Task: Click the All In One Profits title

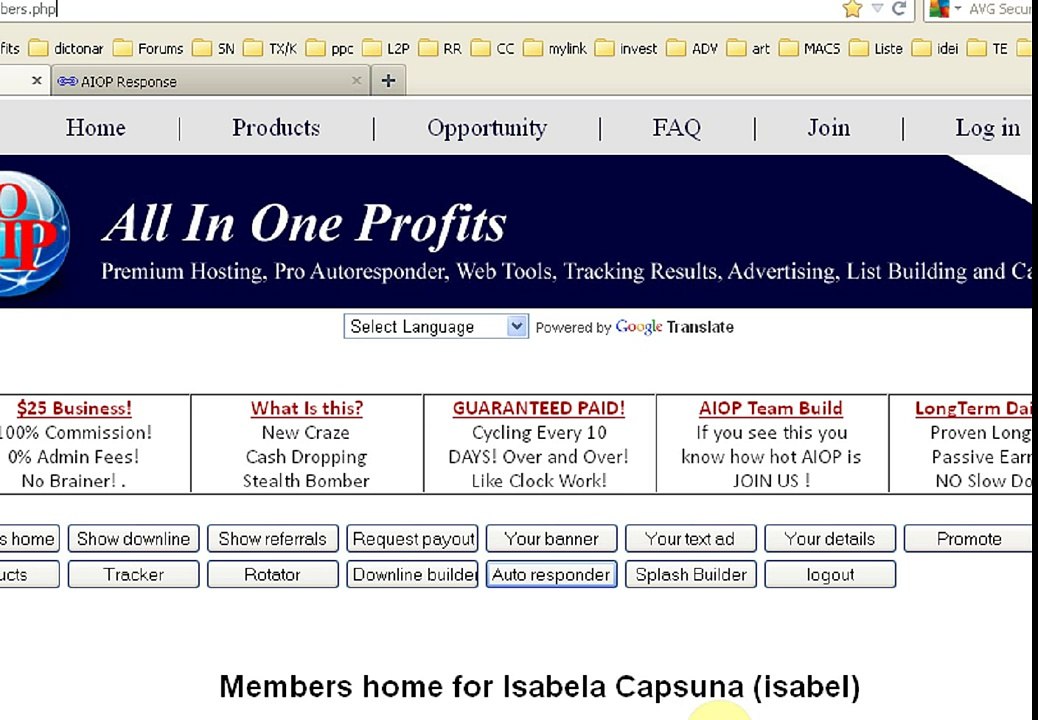Action: tap(305, 223)
